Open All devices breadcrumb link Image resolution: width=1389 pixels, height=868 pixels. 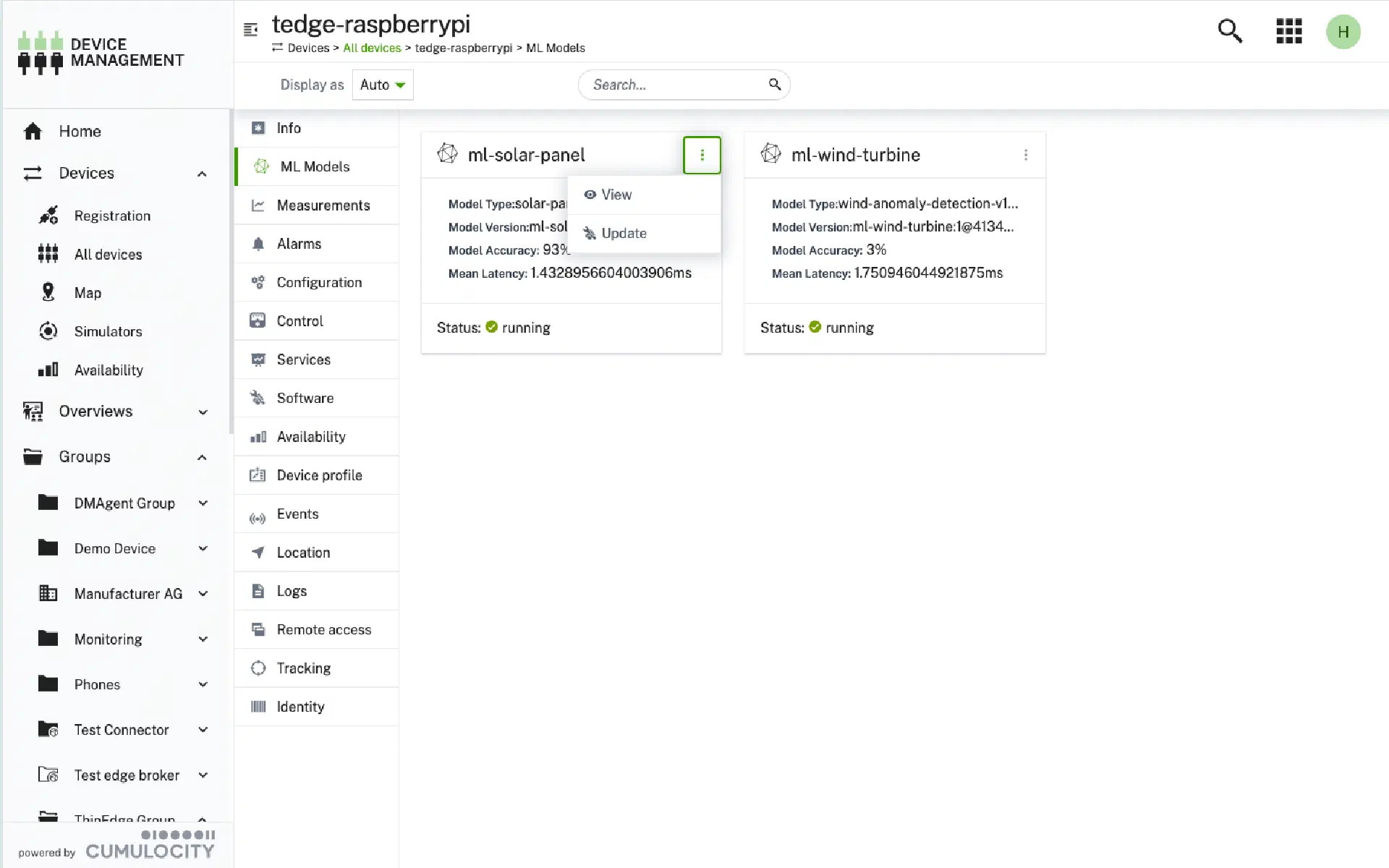[371, 48]
